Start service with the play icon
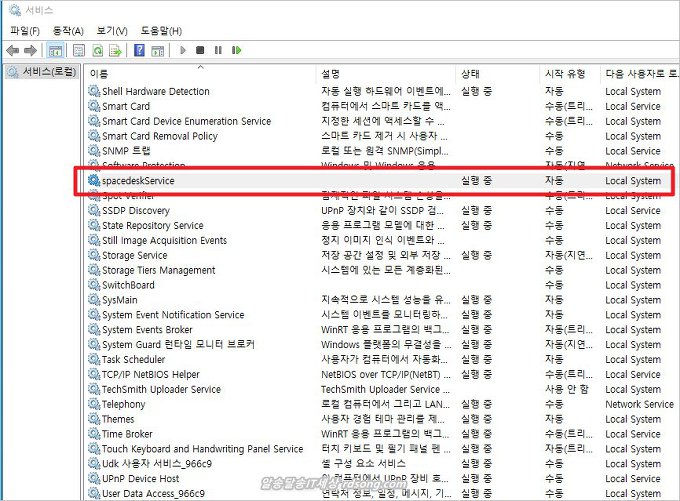This screenshot has width=680, height=501. click(181, 50)
